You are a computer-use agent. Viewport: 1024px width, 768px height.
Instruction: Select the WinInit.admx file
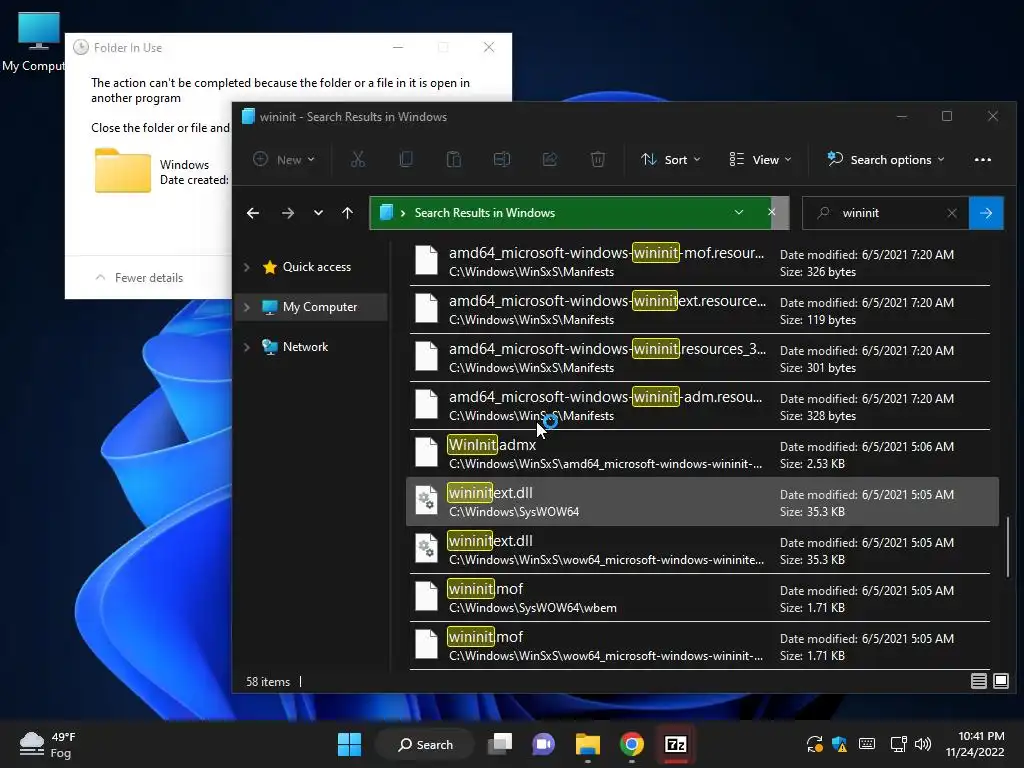[x=700, y=454]
